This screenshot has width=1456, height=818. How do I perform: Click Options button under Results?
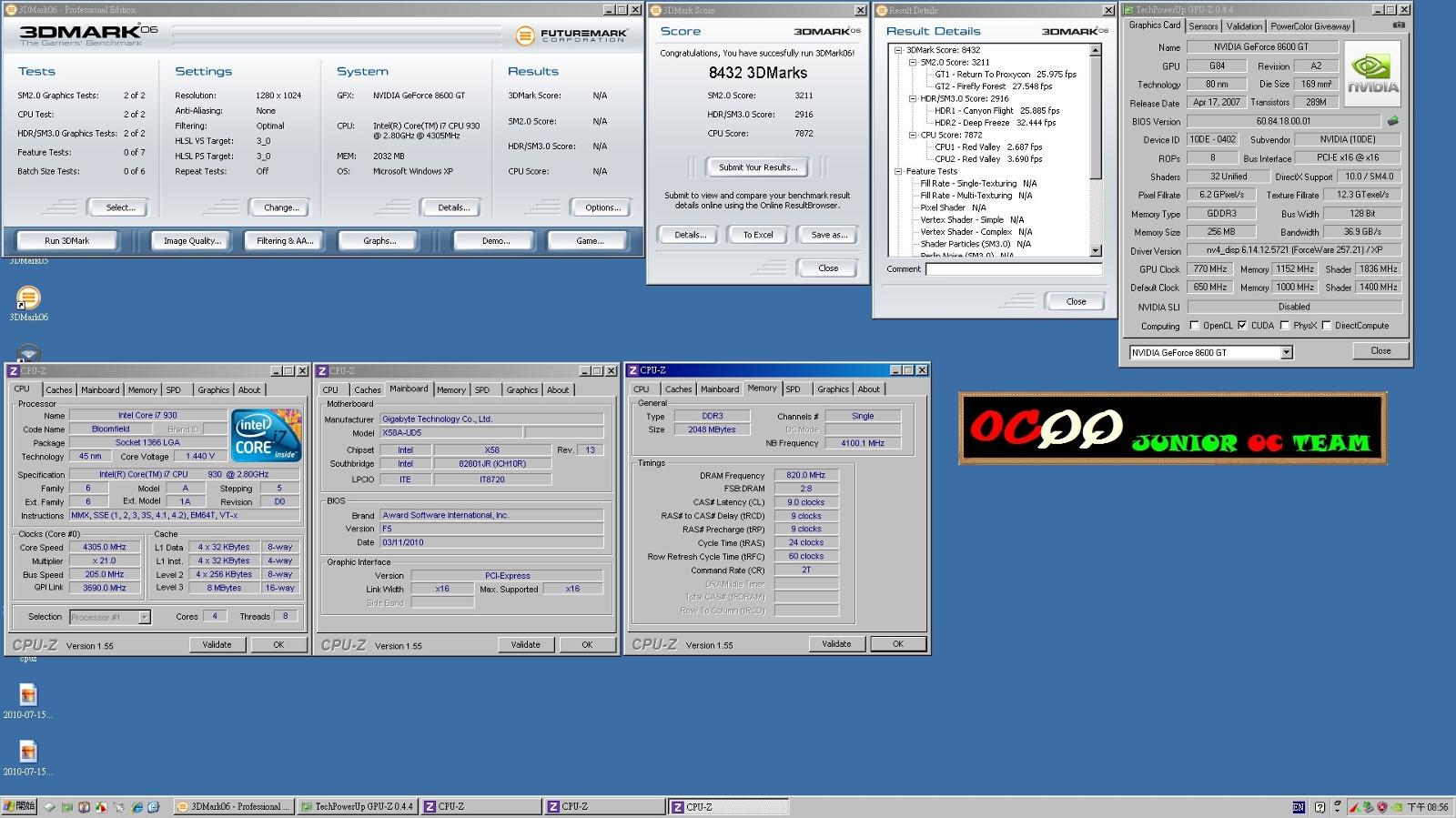[x=602, y=207]
